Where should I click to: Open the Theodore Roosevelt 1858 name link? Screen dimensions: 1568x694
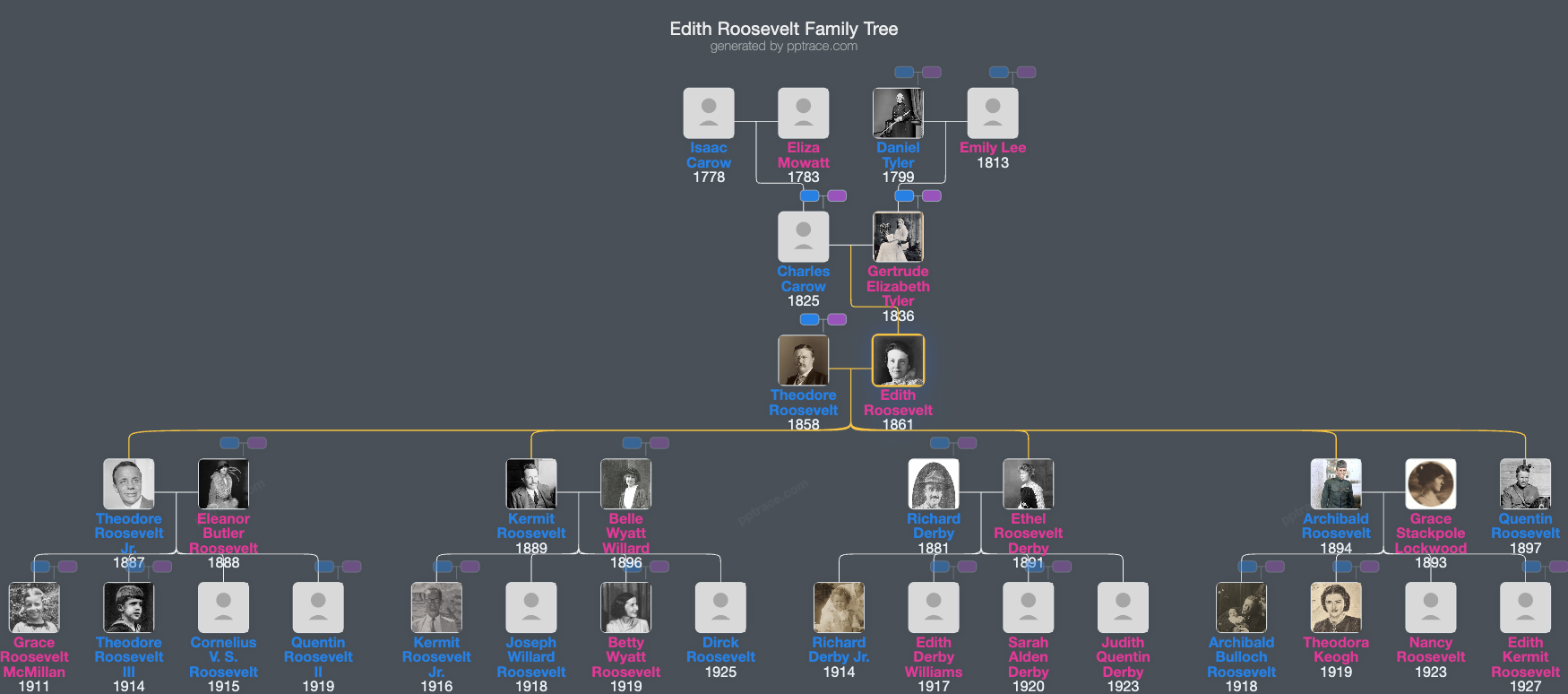(x=804, y=403)
